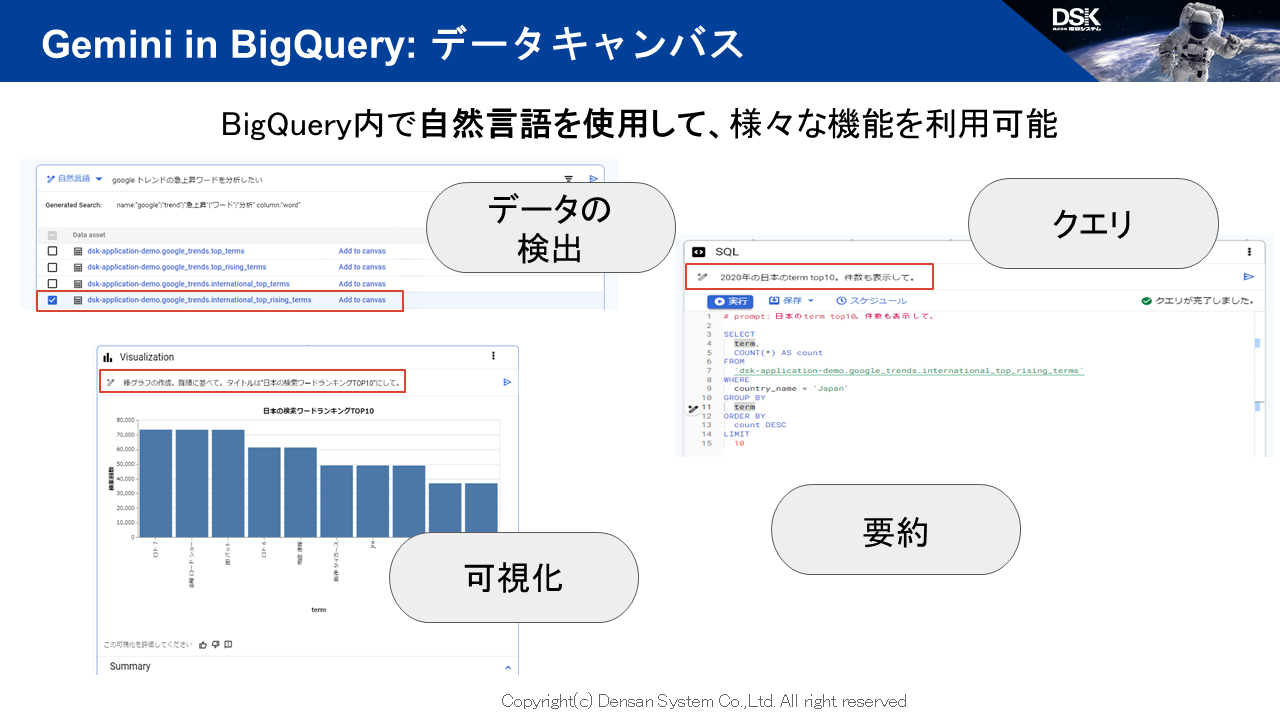Click the wand icon in the Visualization prompt

pyautogui.click(x=111, y=382)
